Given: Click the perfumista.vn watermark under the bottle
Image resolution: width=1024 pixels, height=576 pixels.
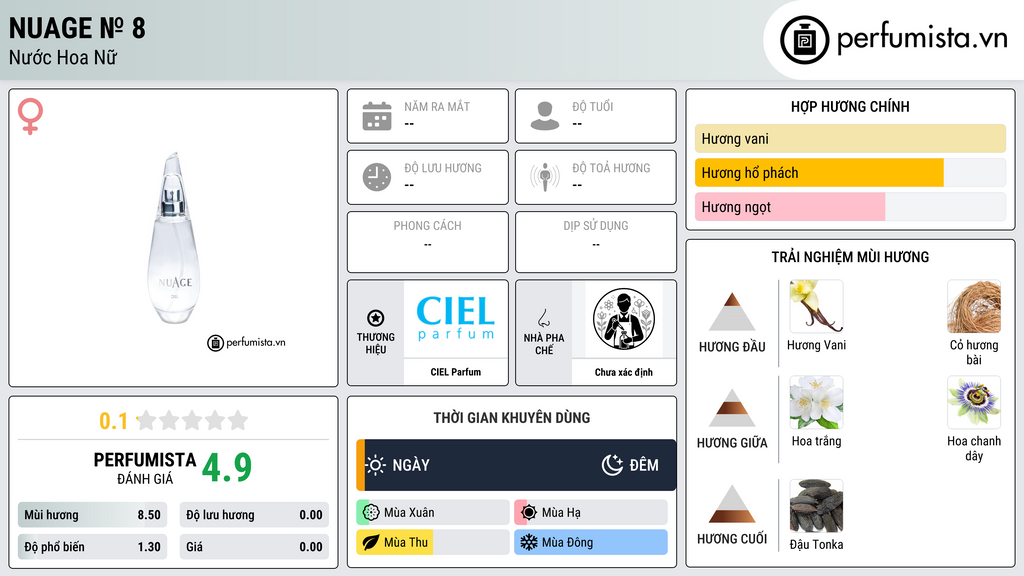Looking at the screenshot, I should (246, 342).
